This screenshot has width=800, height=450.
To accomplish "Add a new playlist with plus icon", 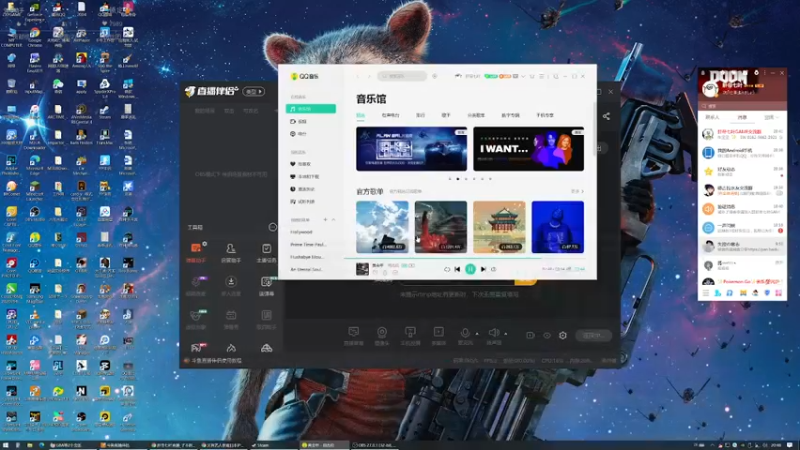I will point(325,219).
